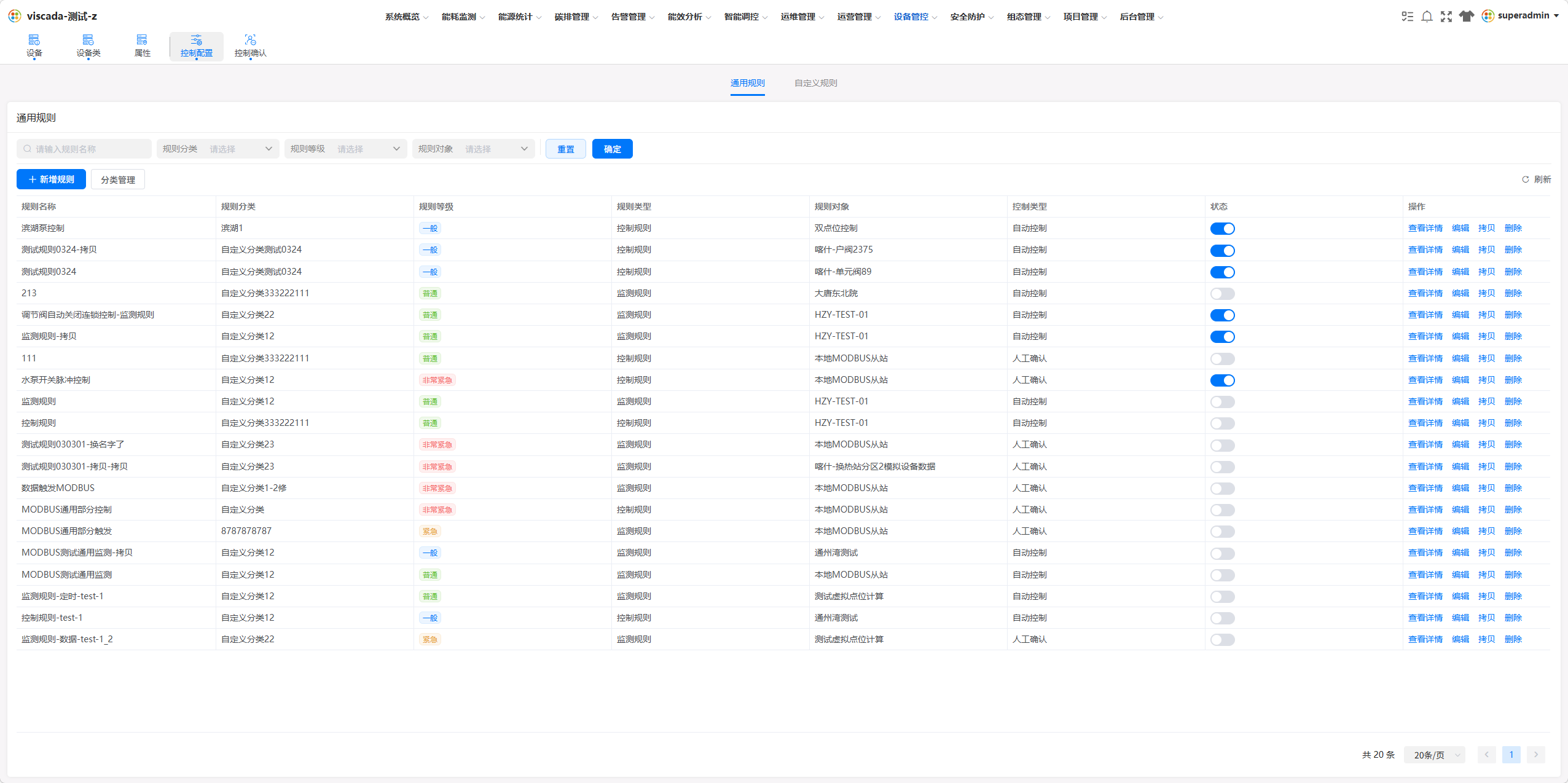This screenshot has height=783, width=1568.
Task: Enable the 控制规则-test-1 switch
Action: (x=1222, y=618)
